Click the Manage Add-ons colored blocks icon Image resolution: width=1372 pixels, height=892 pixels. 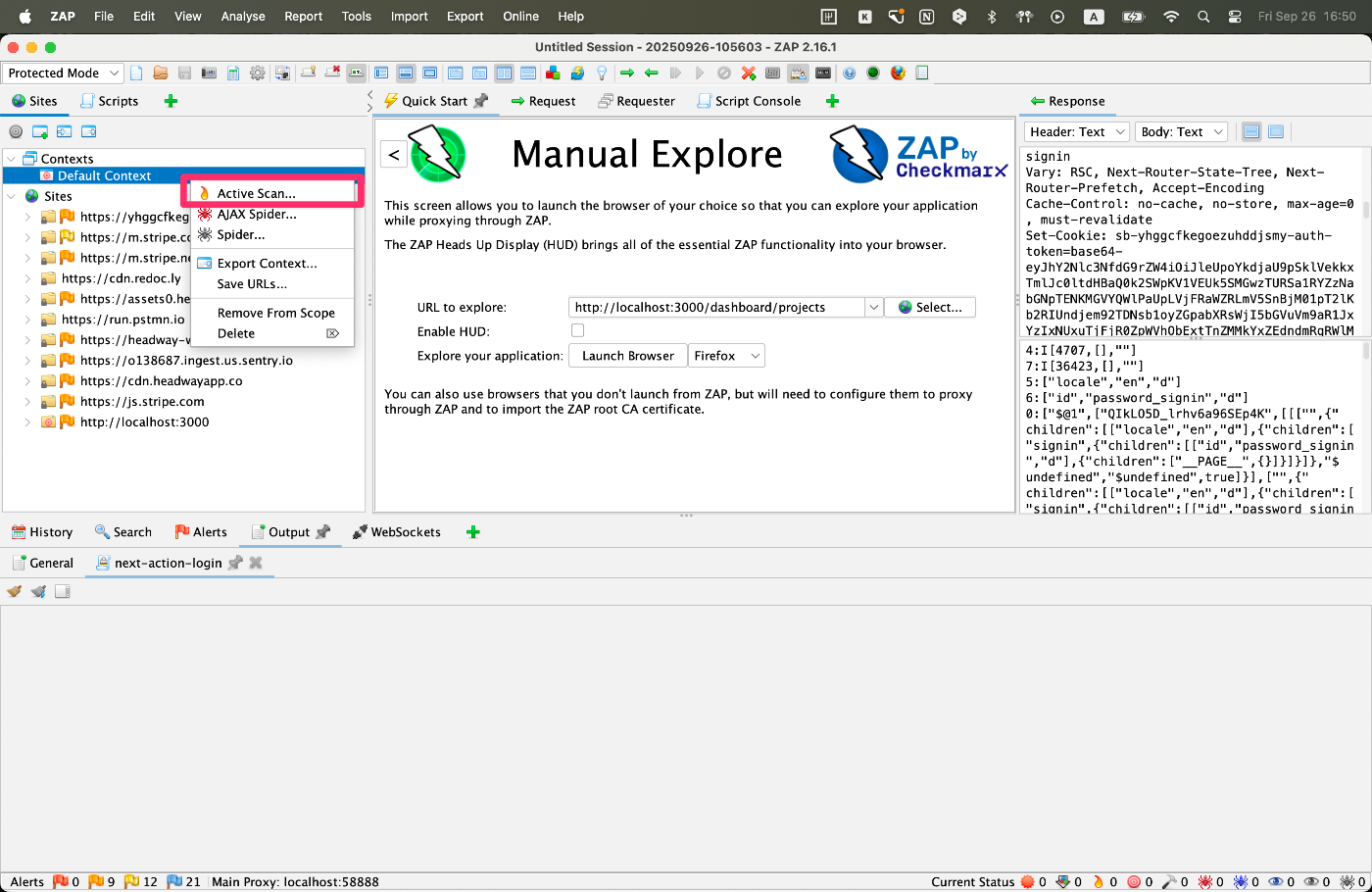[x=553, y=73]
